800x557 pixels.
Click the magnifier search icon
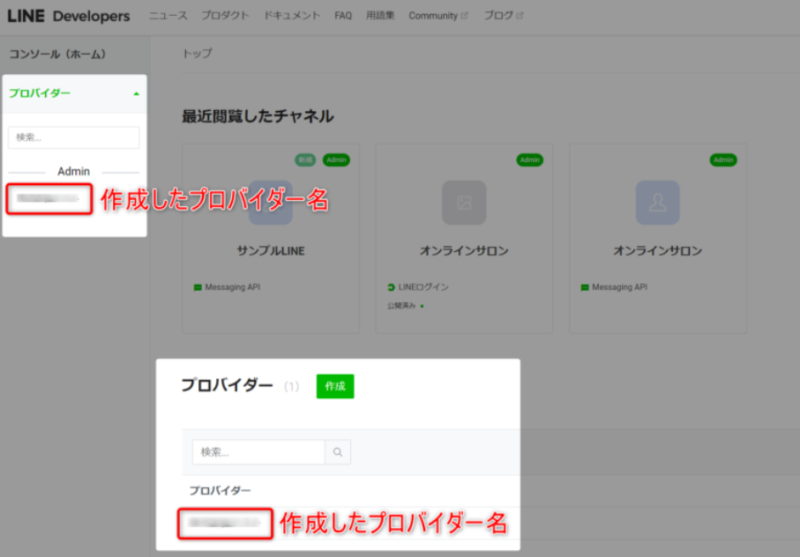click(x=338, y=452)
